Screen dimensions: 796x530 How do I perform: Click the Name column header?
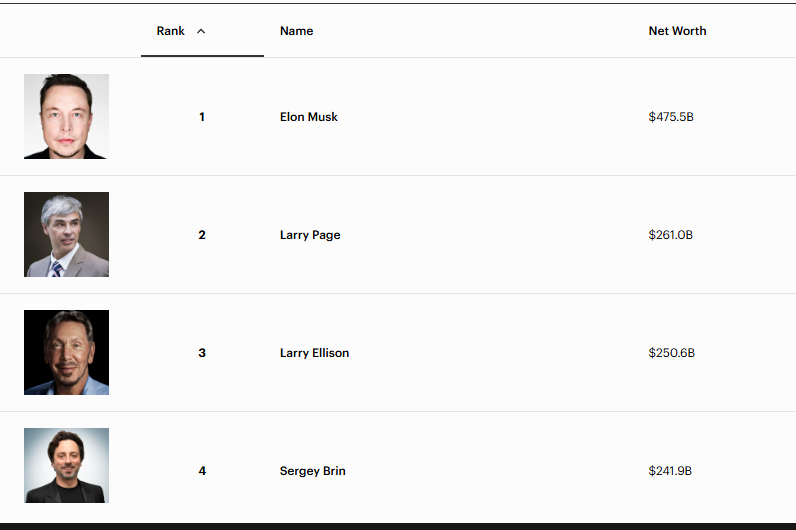[296, 31]
